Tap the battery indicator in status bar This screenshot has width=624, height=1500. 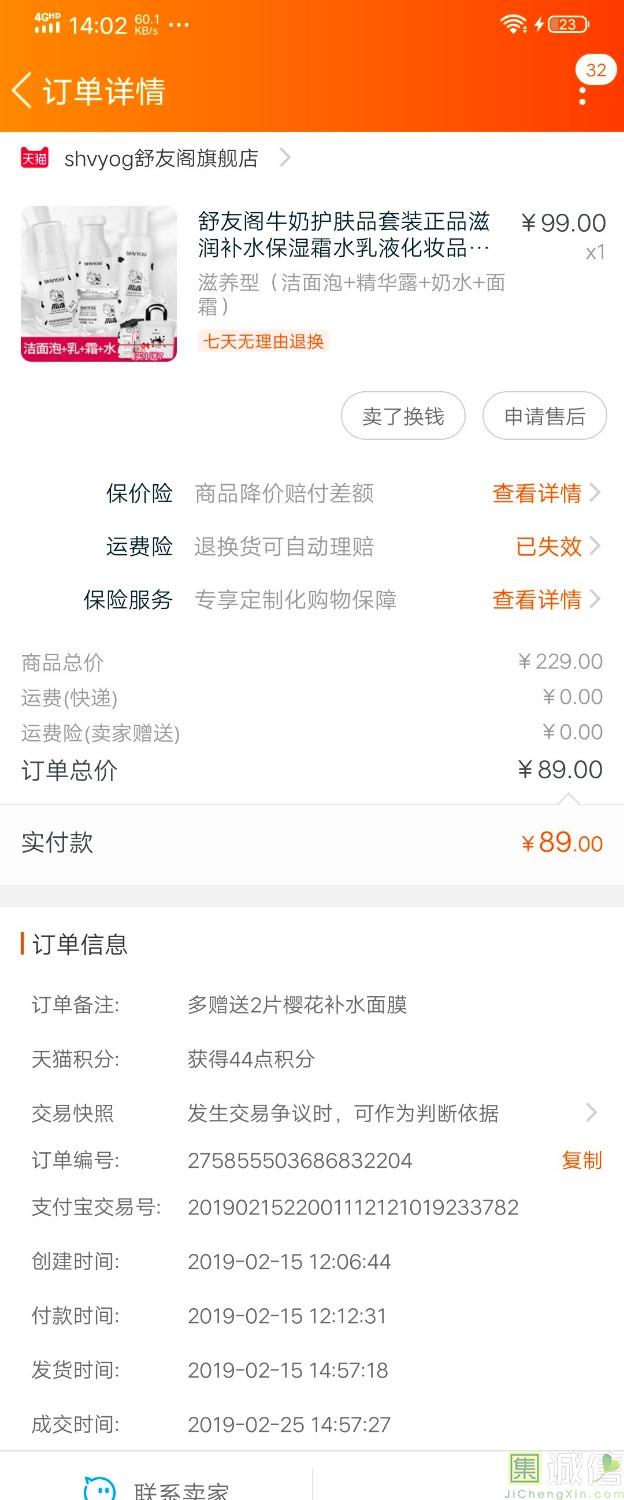pyautogui.click(x=568, y=24)
